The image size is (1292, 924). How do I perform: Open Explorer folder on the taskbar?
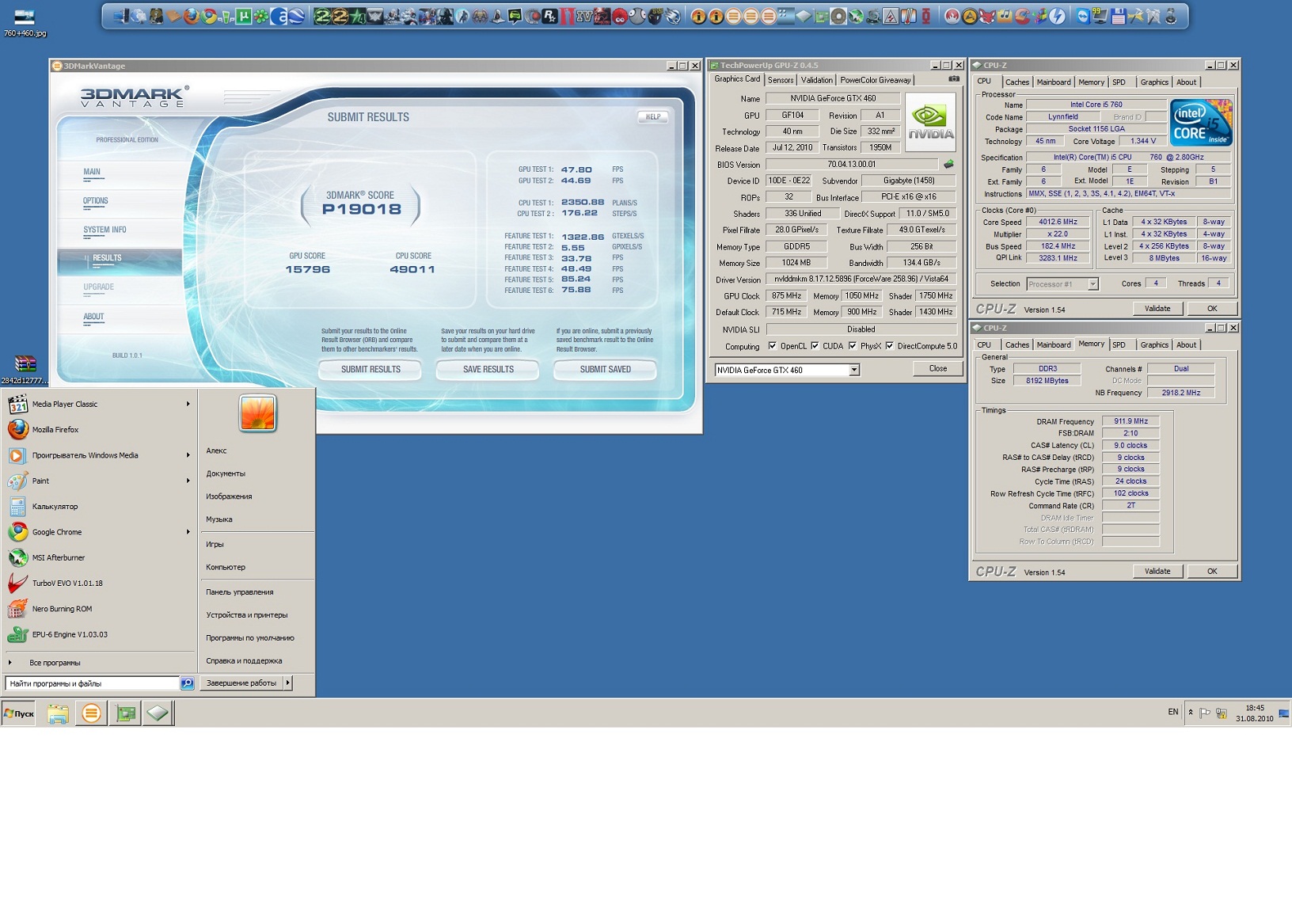click(58, 713)
